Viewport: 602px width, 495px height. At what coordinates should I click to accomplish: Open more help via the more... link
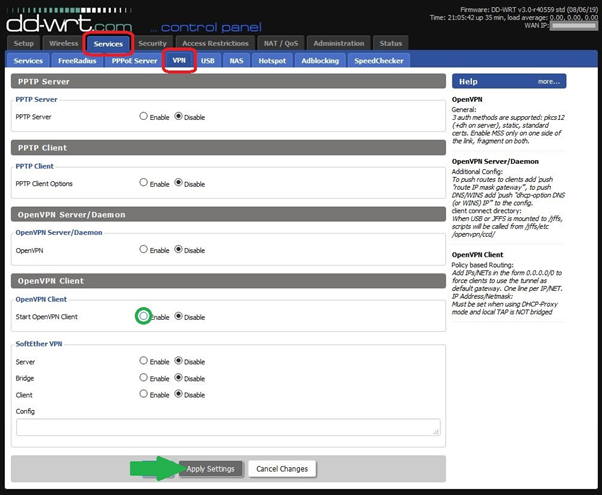point(548,81)
